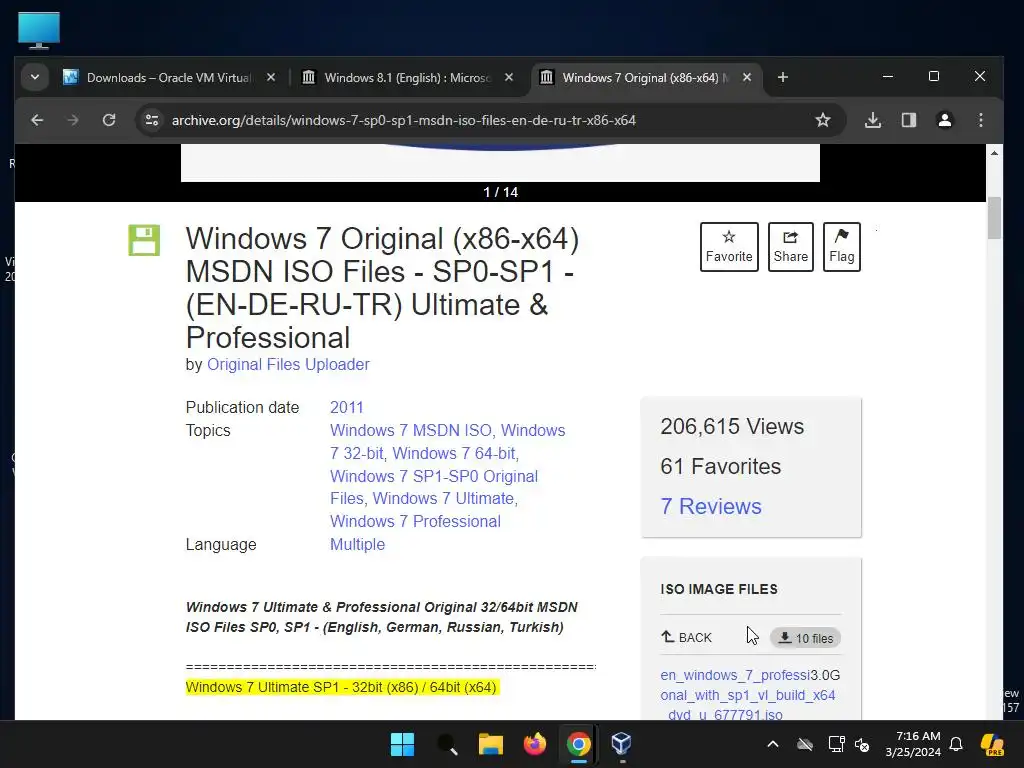Close the Oracle VM VirtualBox tab
The image size is (1024, 768).
point(271,78)
